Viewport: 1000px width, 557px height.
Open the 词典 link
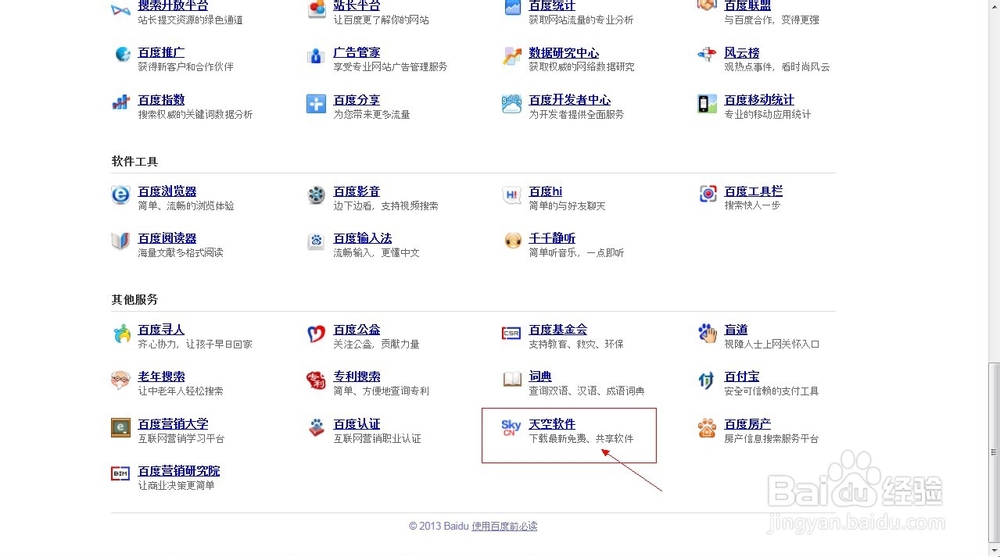point(540,376)
